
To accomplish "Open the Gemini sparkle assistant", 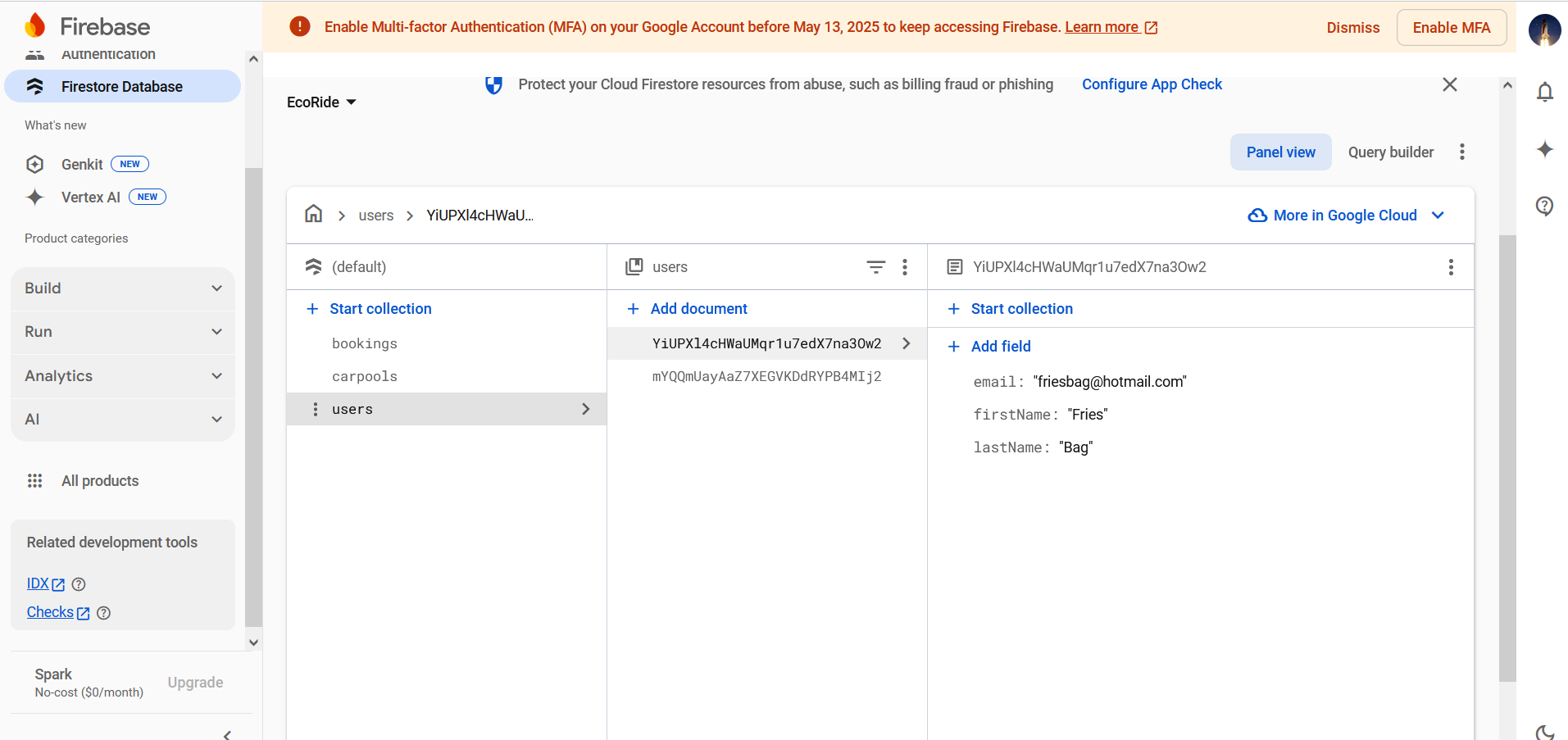I will pos(1545,149).
